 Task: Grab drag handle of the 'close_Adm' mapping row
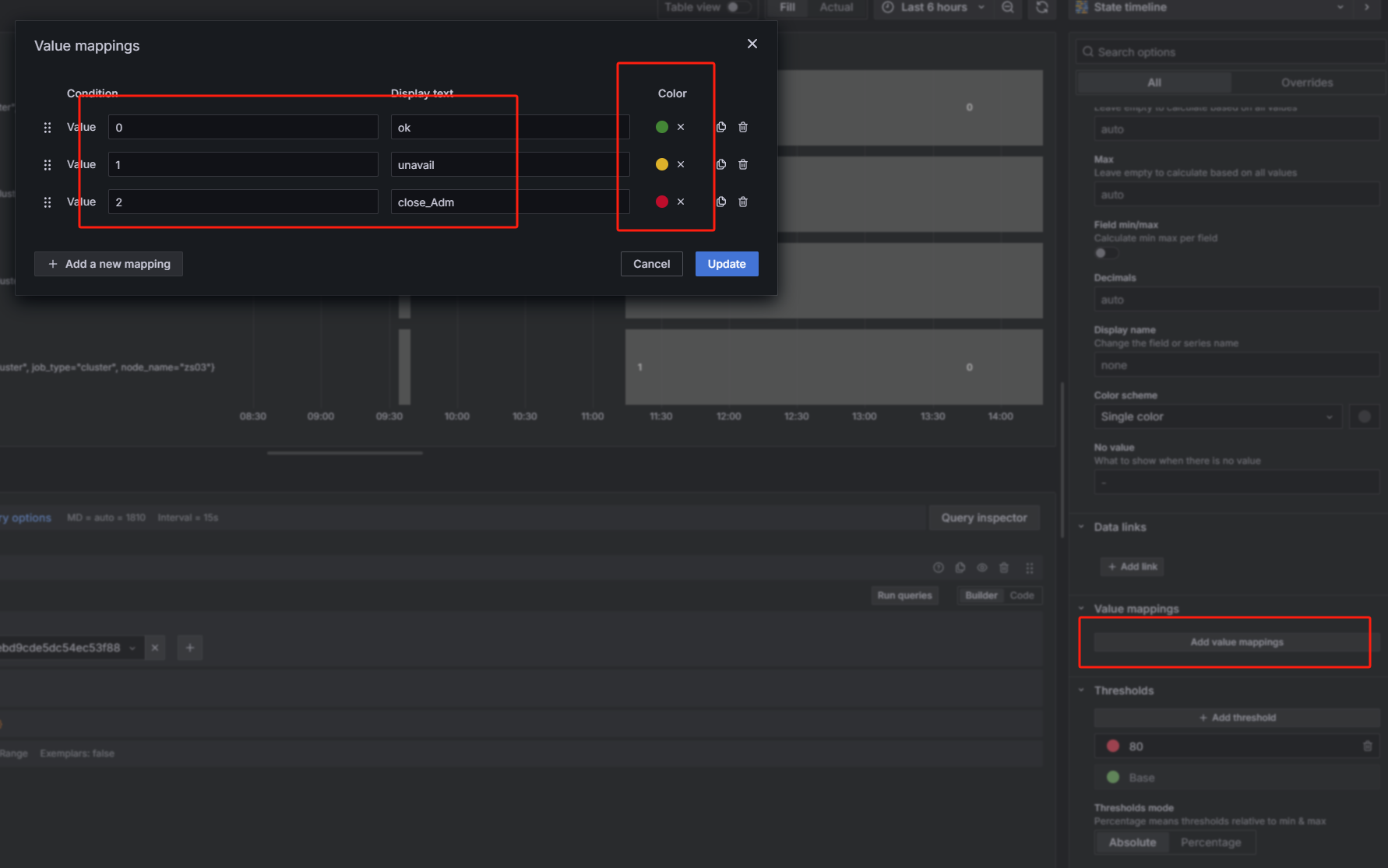[x=48, y=202]
